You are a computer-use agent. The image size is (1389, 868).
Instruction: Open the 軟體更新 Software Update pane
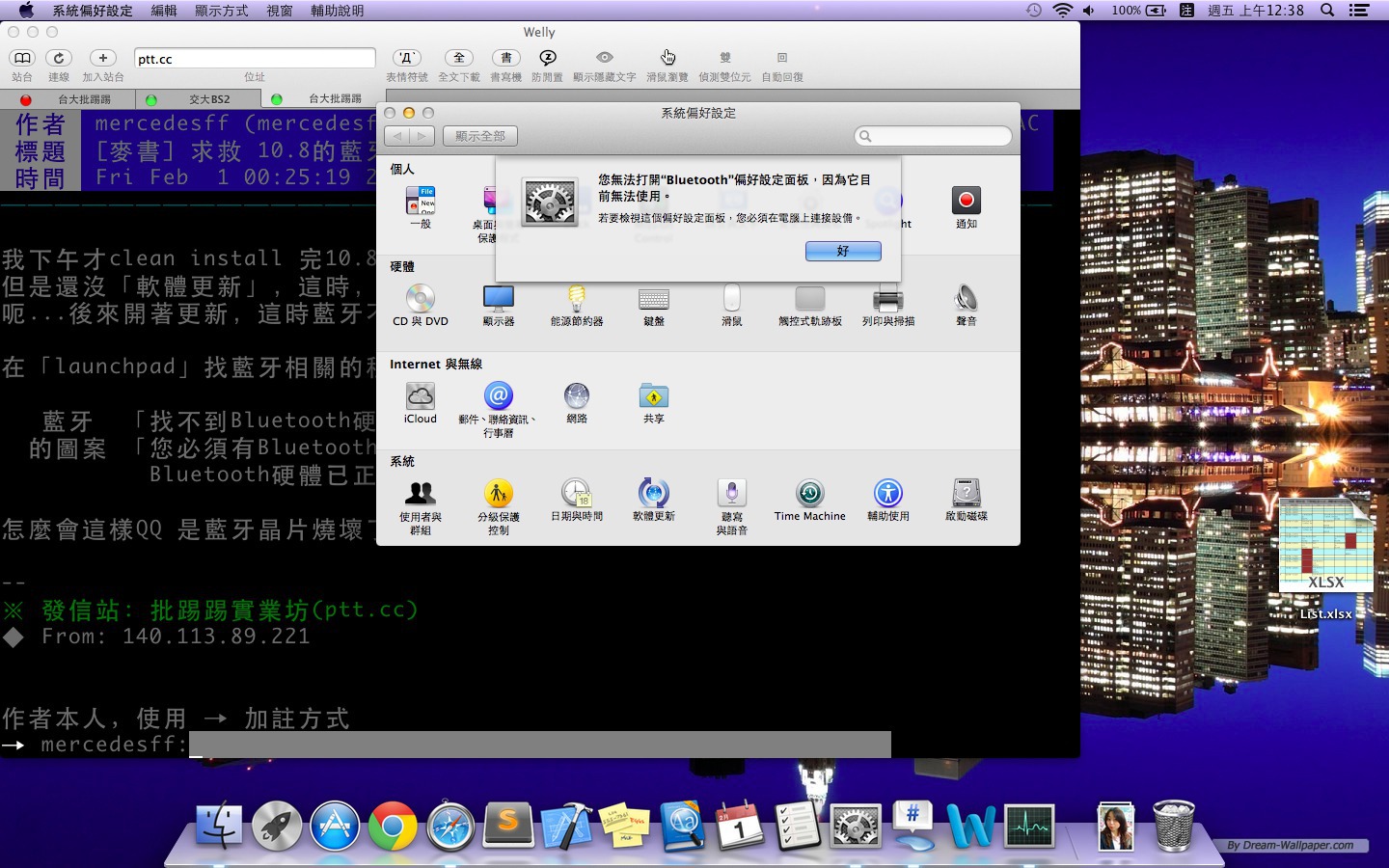[x=654, y=500]
